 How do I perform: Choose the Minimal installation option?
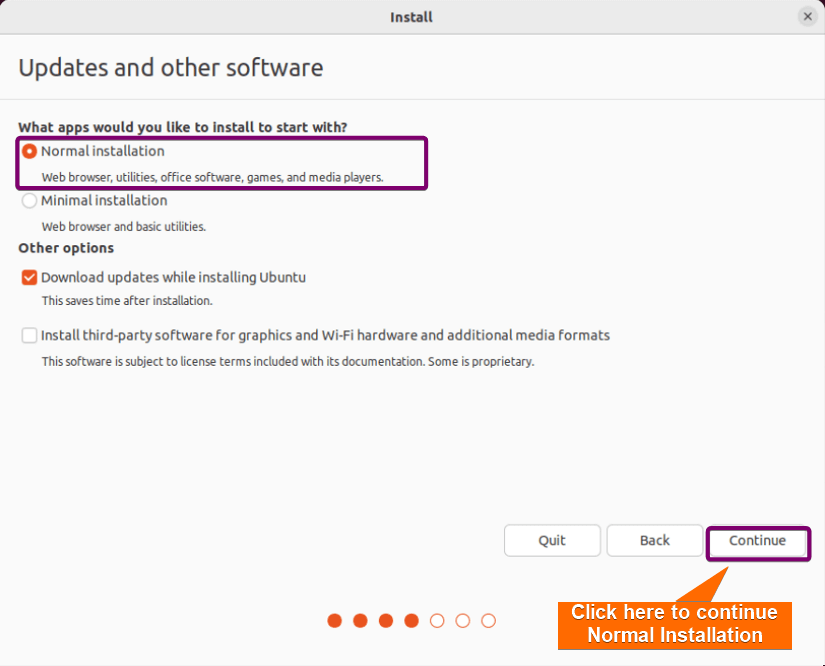point(29,200)
